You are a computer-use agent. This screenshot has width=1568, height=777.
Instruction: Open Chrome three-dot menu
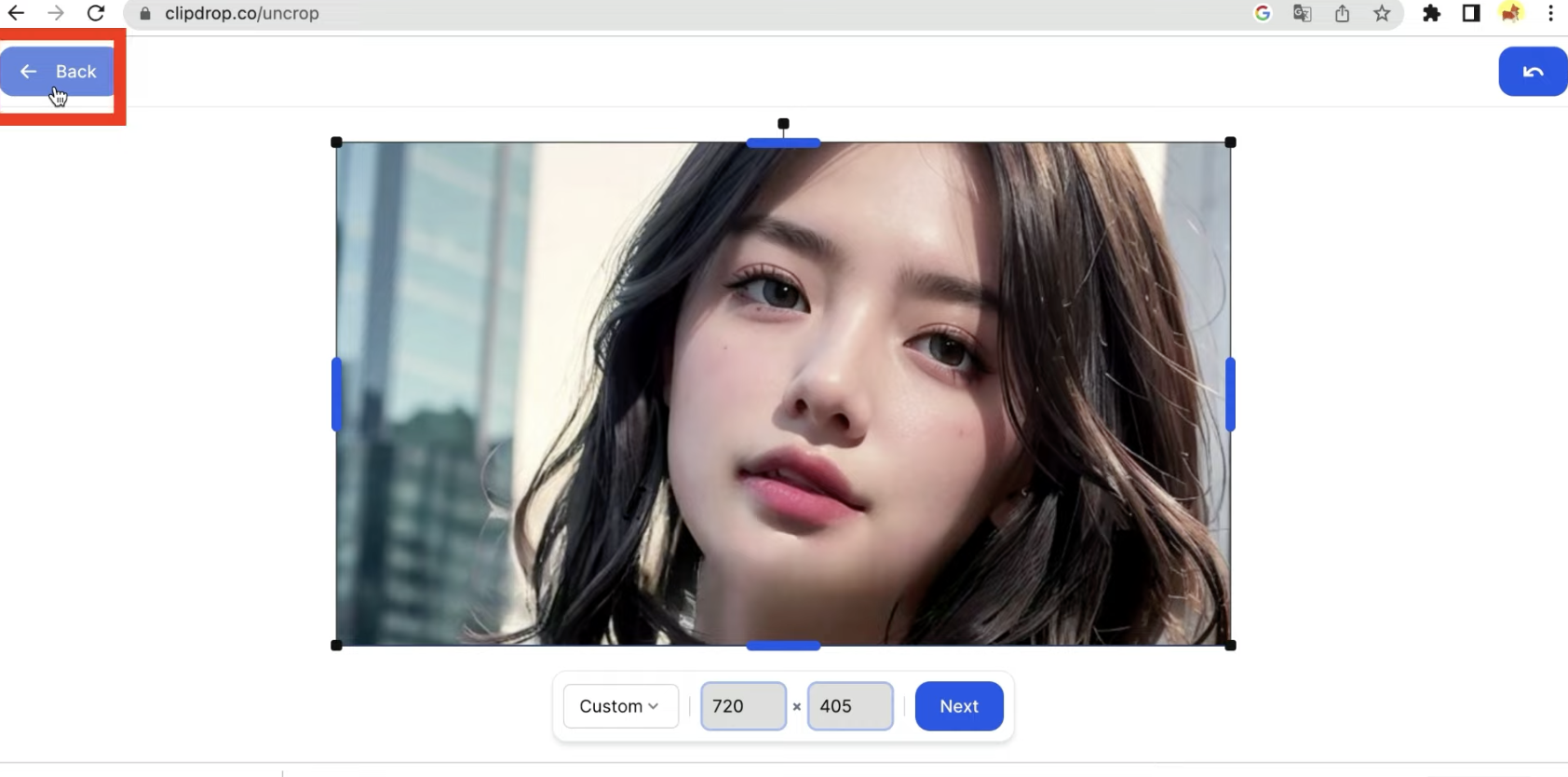1550,13
